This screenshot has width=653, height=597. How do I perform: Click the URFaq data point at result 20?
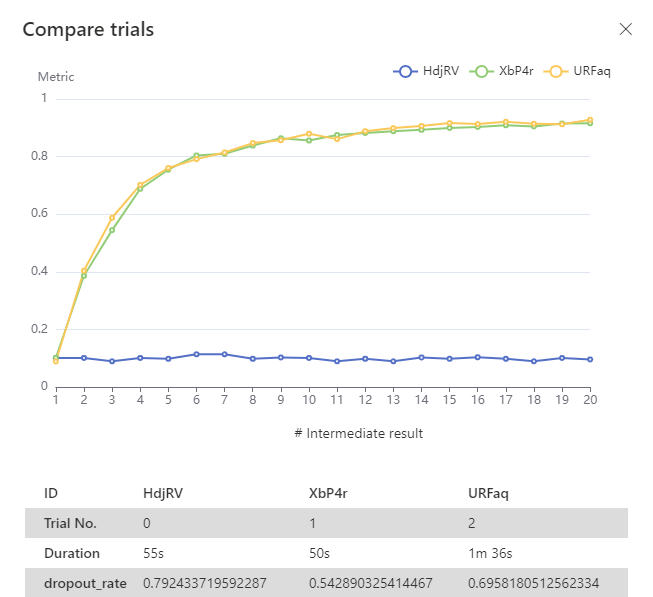(x=590, y=120)
